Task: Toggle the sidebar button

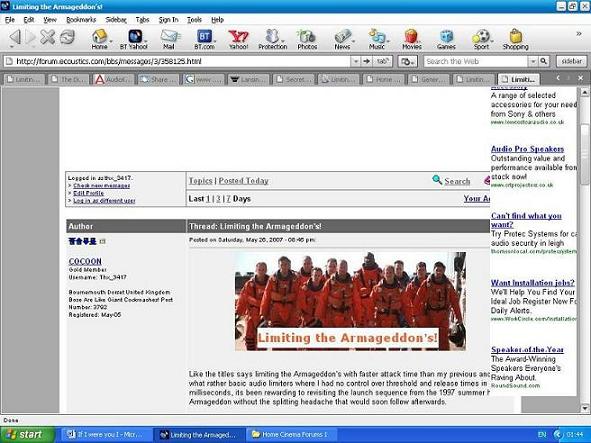Action: [571, 61]
